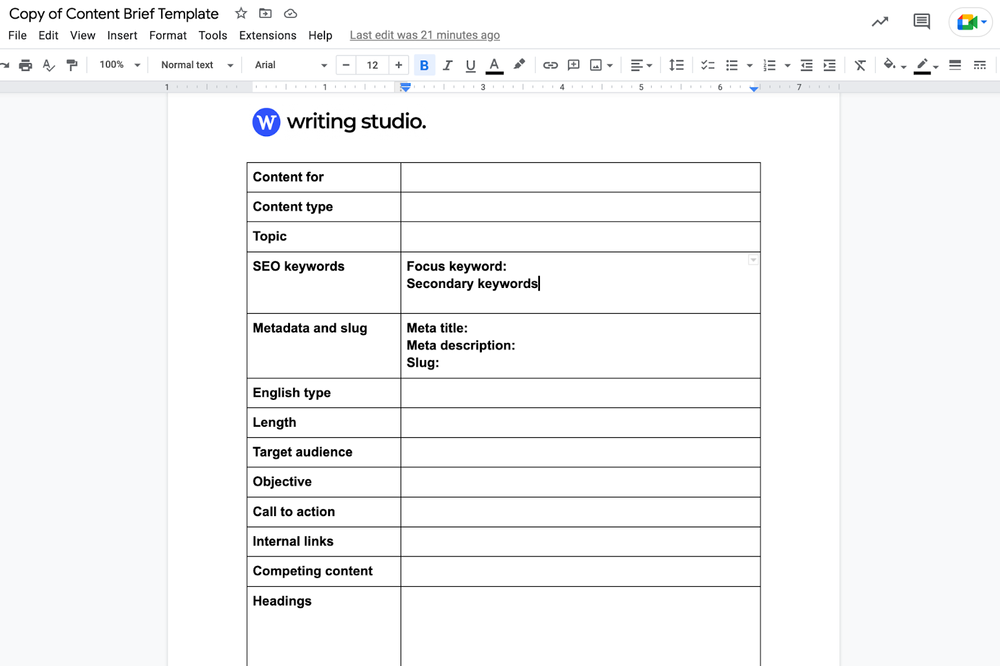The height and width of the screenshot is (666, 1000).
Task: Toggle italic formatting on
Action: pyautogui.click(x=447, y=64)
